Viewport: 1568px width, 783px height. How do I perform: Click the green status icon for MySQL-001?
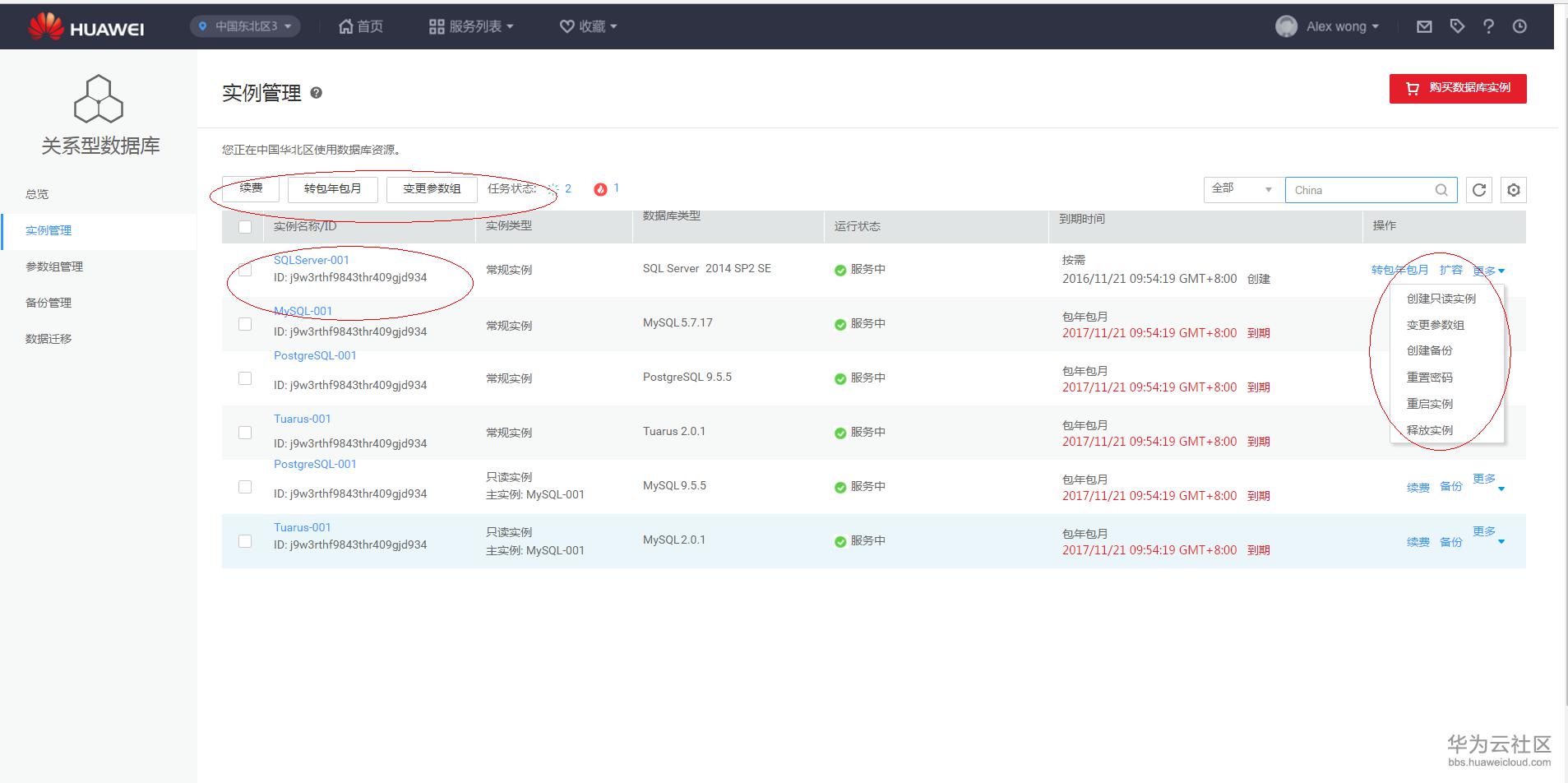pos(840,324)
